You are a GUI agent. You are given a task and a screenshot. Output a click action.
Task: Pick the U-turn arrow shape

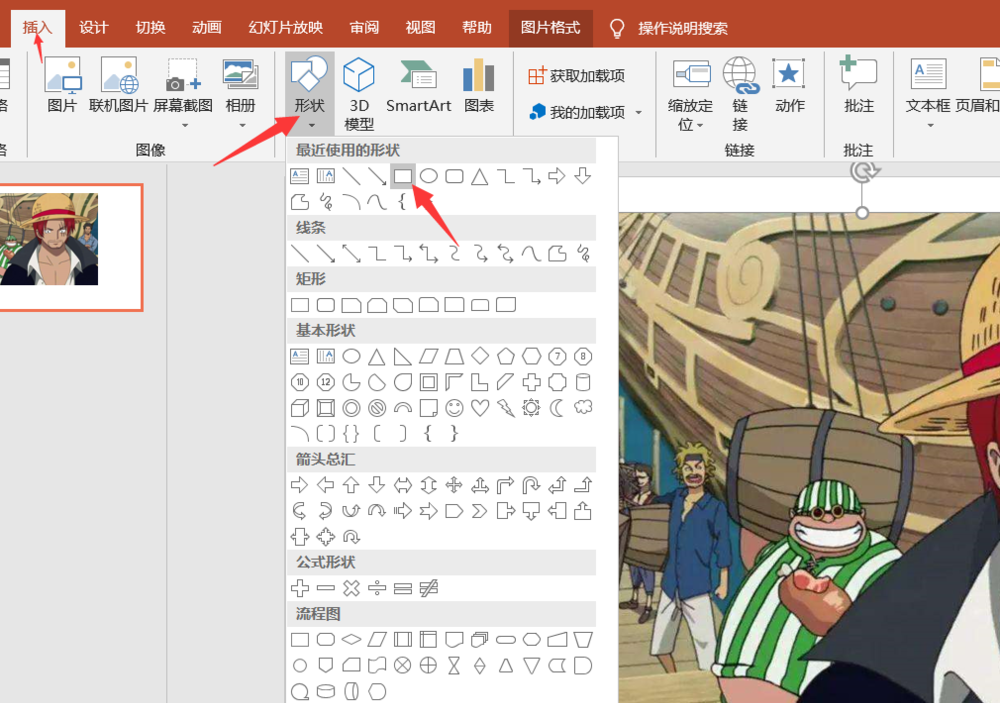tap(532, 485)
